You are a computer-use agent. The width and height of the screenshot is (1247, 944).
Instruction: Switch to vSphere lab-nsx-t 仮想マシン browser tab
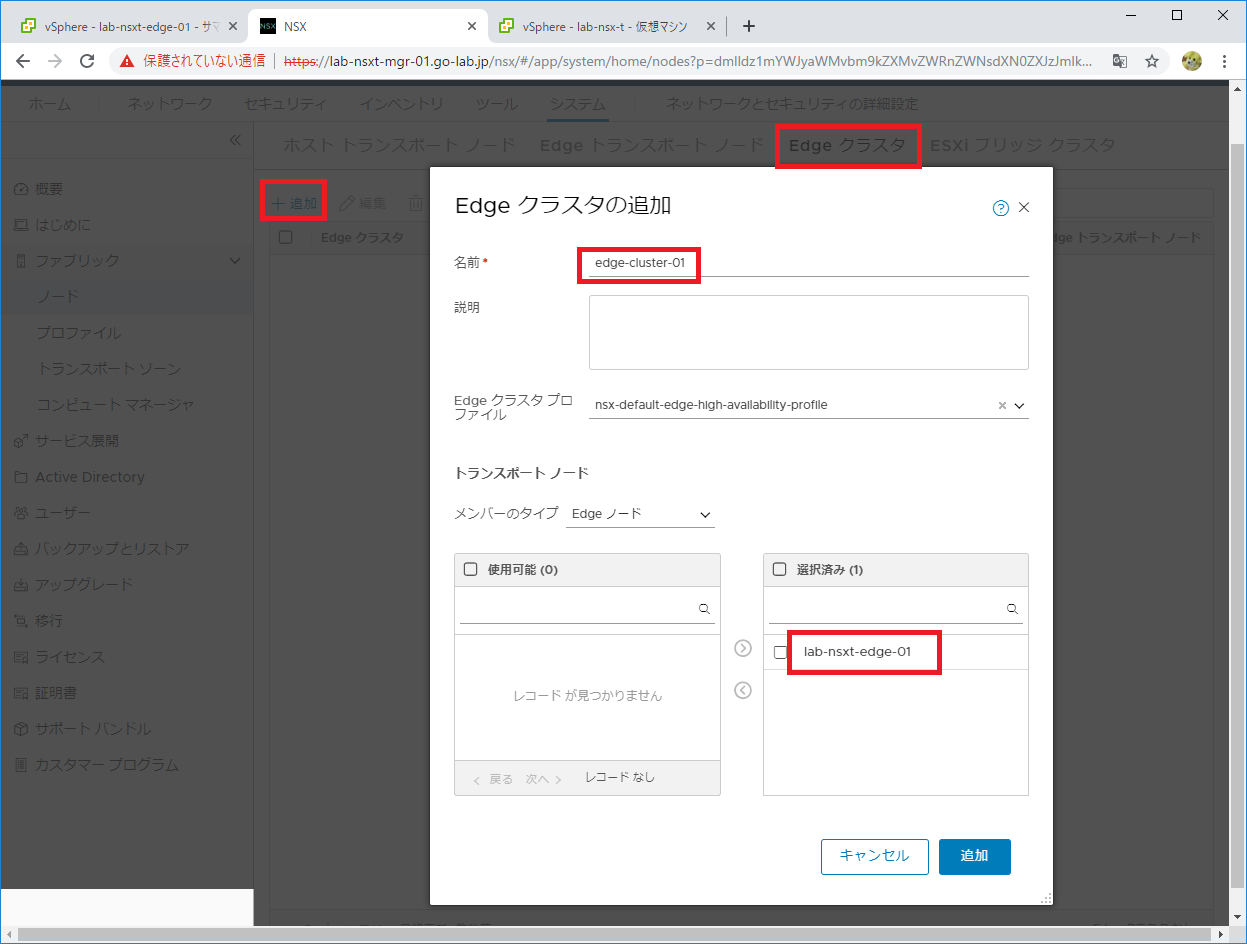click(x=606, y=26)
